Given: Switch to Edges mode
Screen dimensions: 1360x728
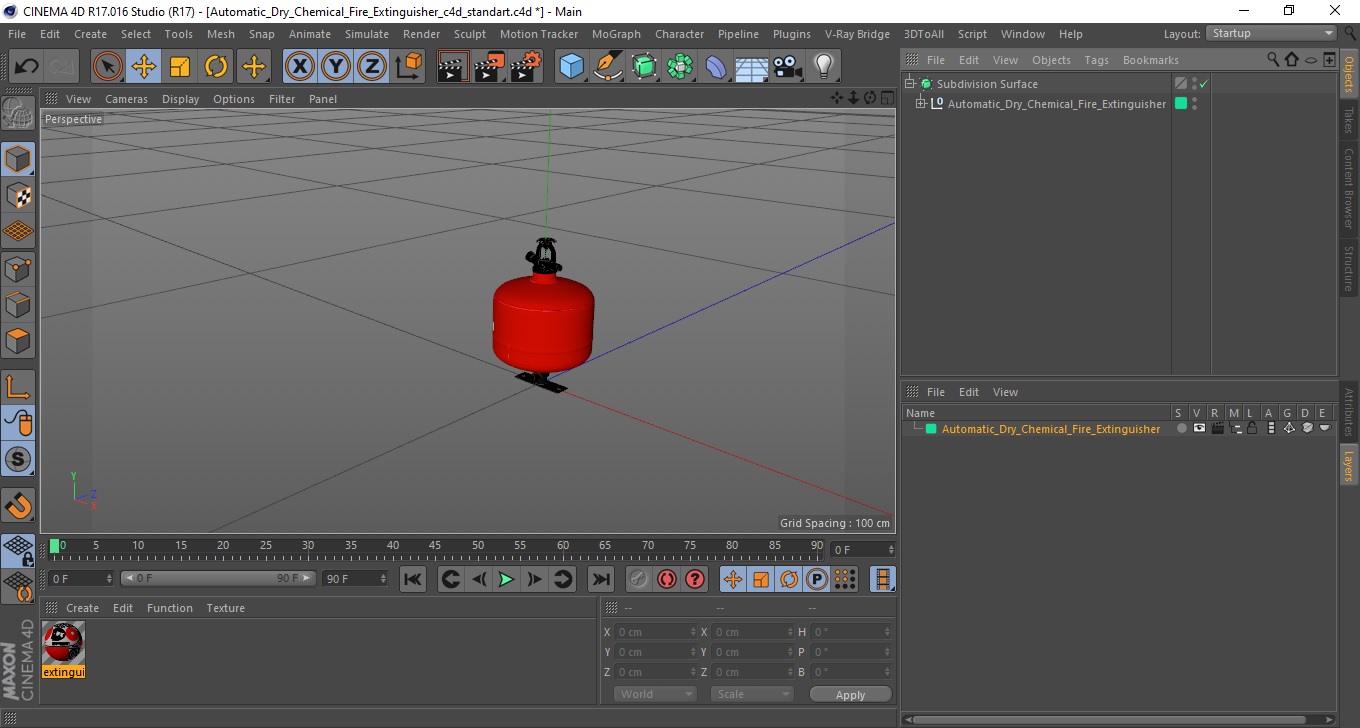Looking at the screenshot, I should coord(18,304).
